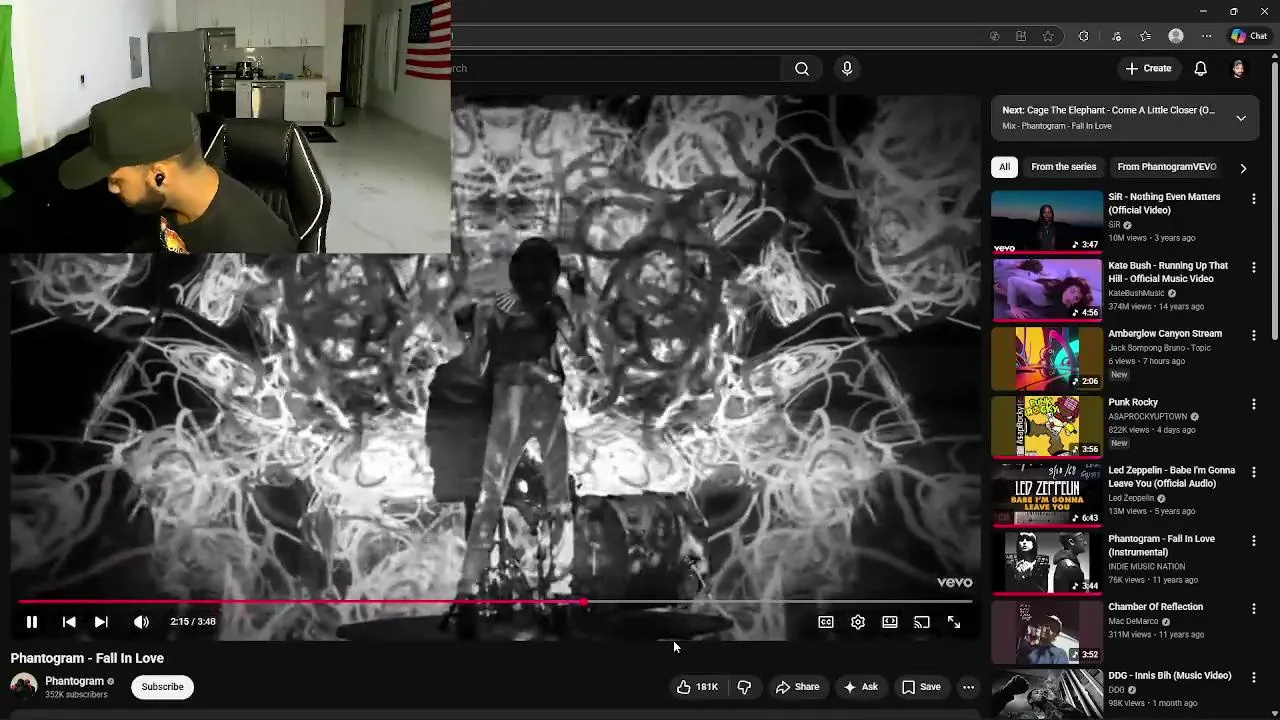Viewport: 1280px width, 720px height.
Task: Open the Cast to TV icon
Action: pyautogui.click(x=922, y=622)
